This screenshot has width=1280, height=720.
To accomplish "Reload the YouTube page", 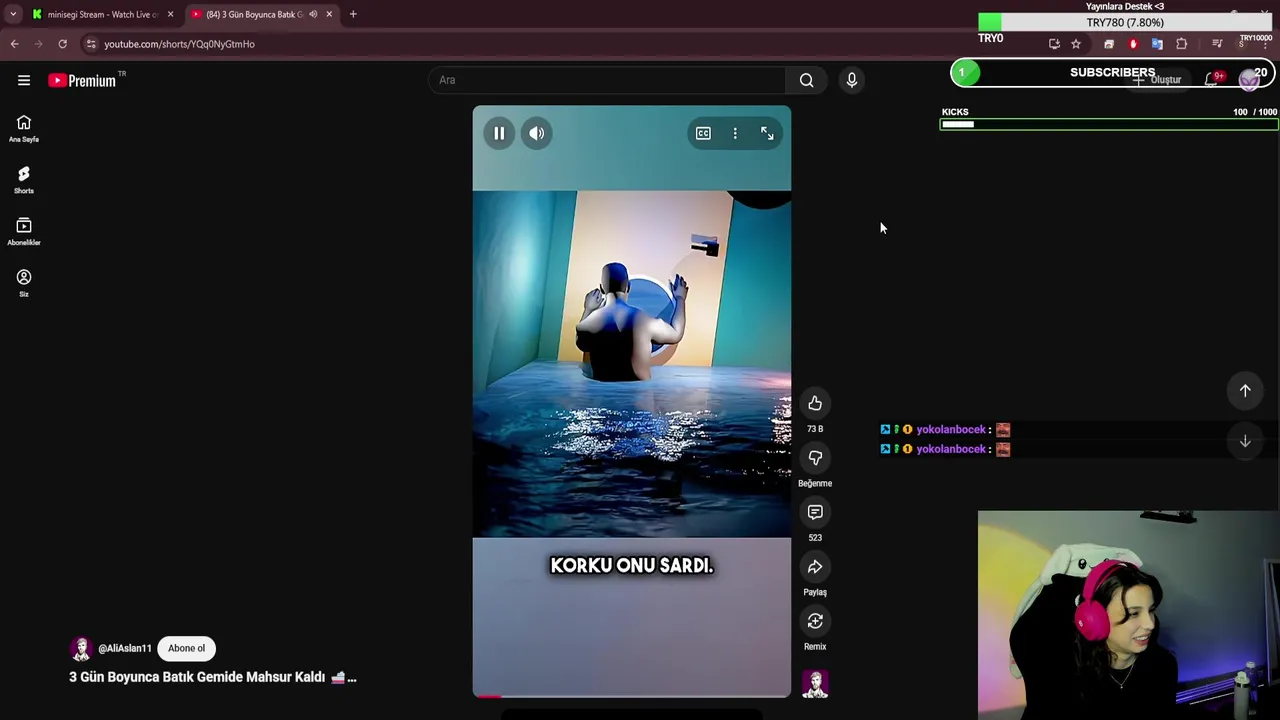I will coord(62,44).
